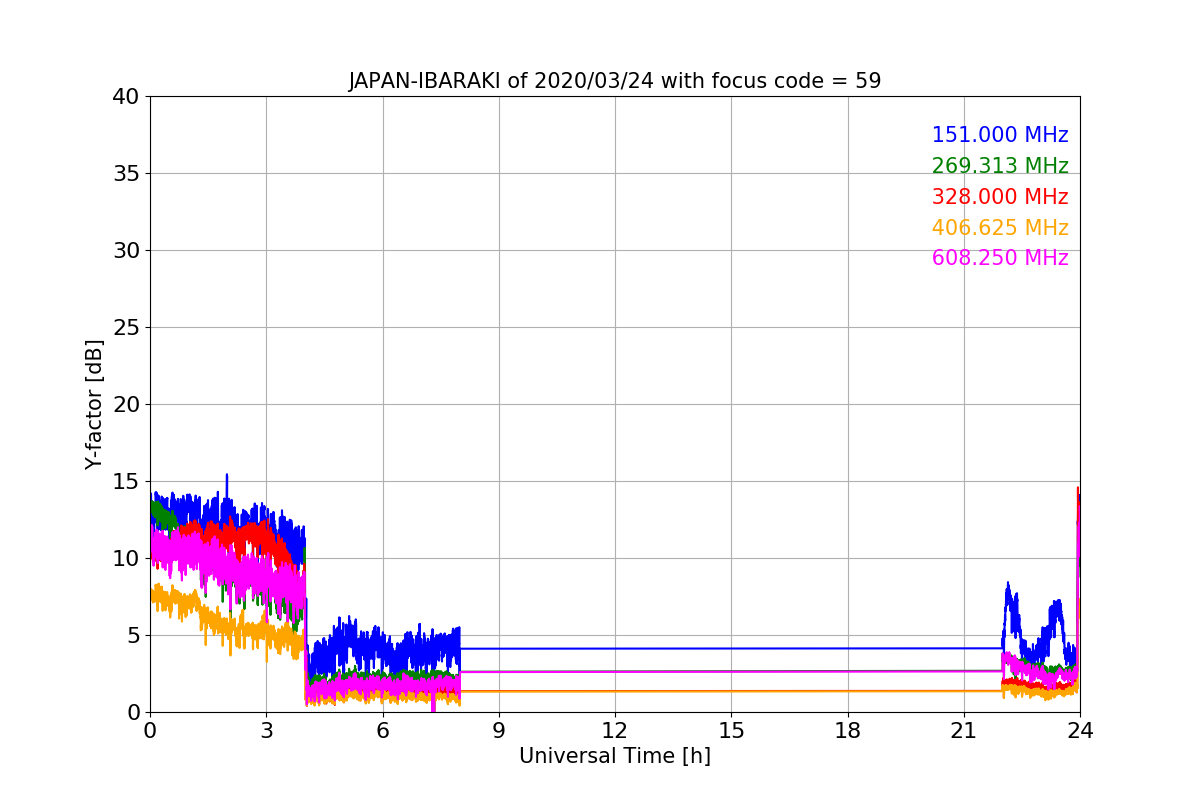
Task: Select the 151.000 MHz legend entry
Action: point(1000,135)
